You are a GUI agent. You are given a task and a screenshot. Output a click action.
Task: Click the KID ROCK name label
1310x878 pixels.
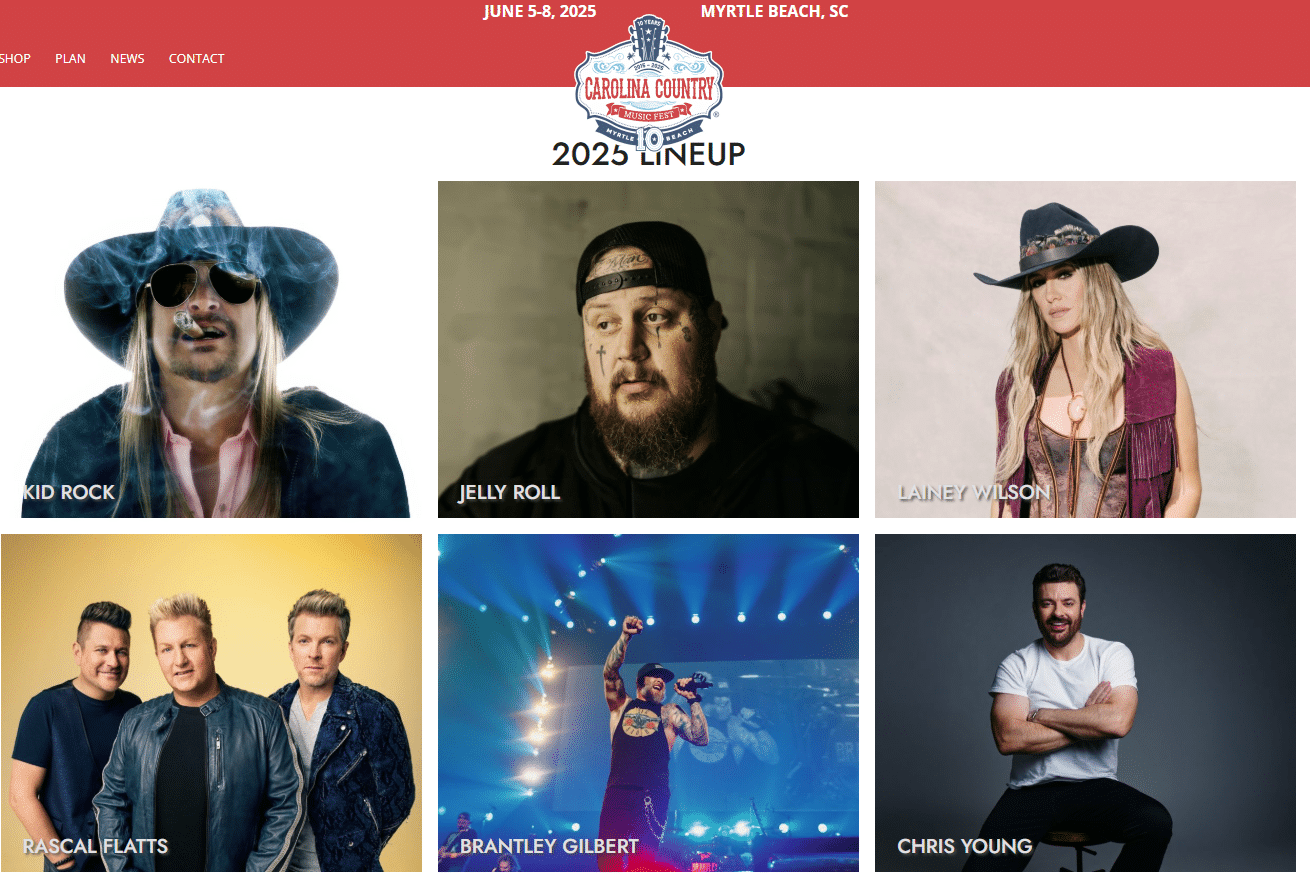click(x=69, y=492)
